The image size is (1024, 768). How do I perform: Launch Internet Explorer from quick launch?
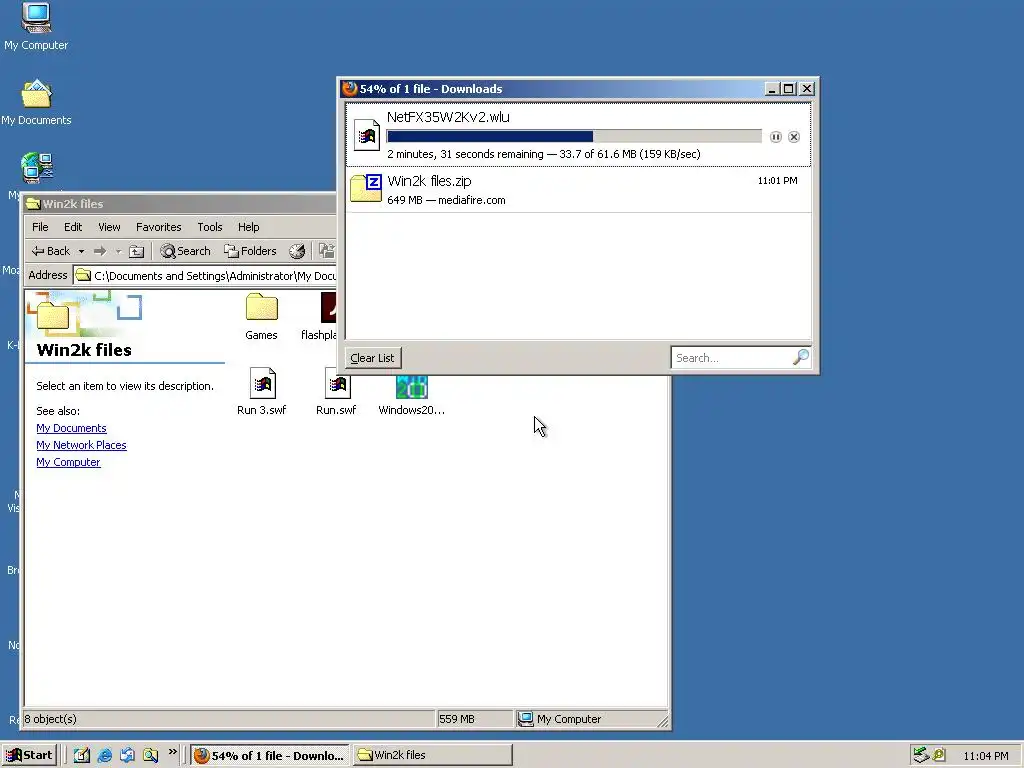(x=104, y=756)
